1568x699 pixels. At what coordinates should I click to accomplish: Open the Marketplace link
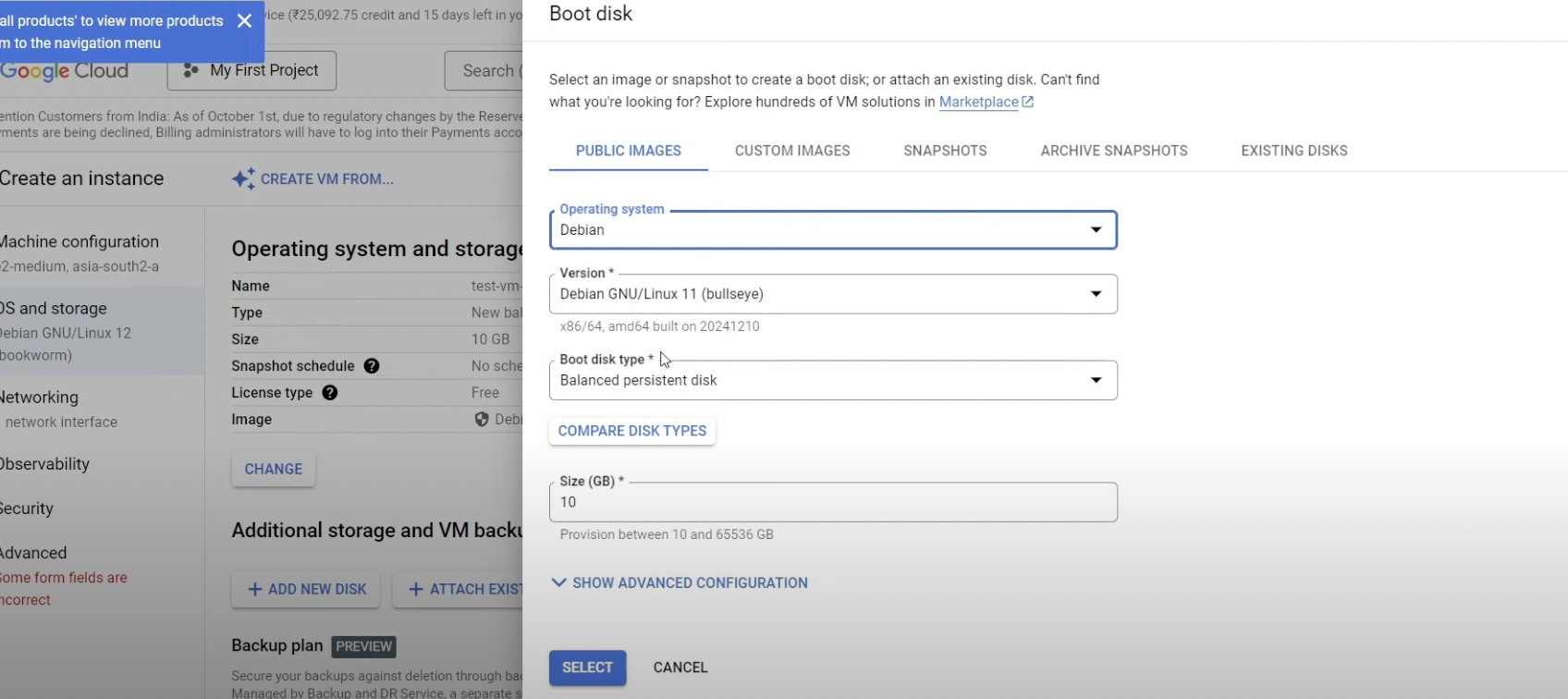coord(979,103)
